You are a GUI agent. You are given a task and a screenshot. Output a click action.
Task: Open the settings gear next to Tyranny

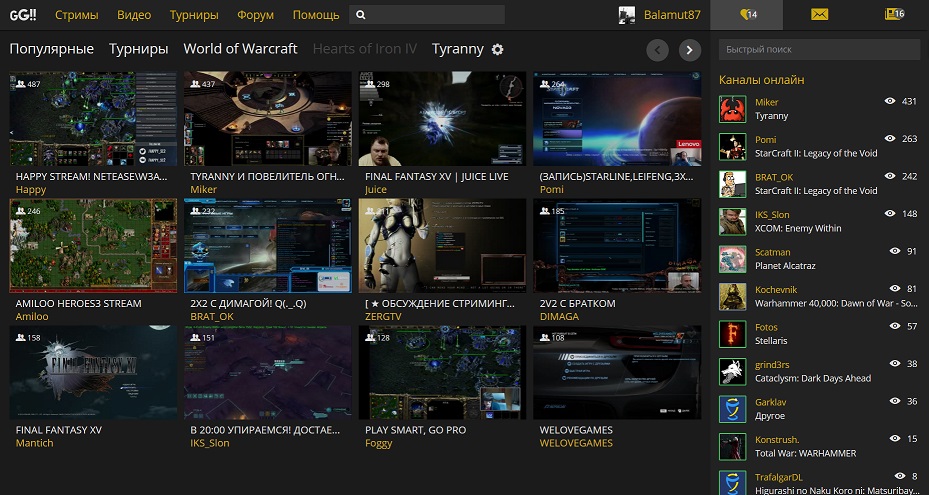[498, 49]
